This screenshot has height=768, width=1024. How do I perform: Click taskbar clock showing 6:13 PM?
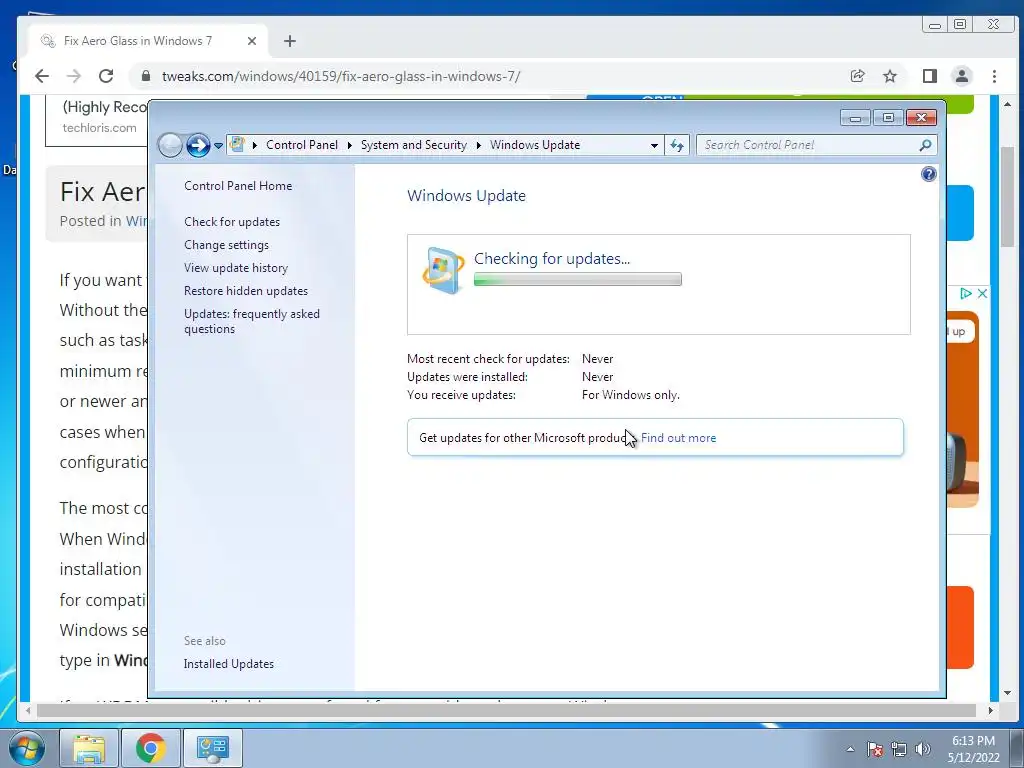(973, 749)
